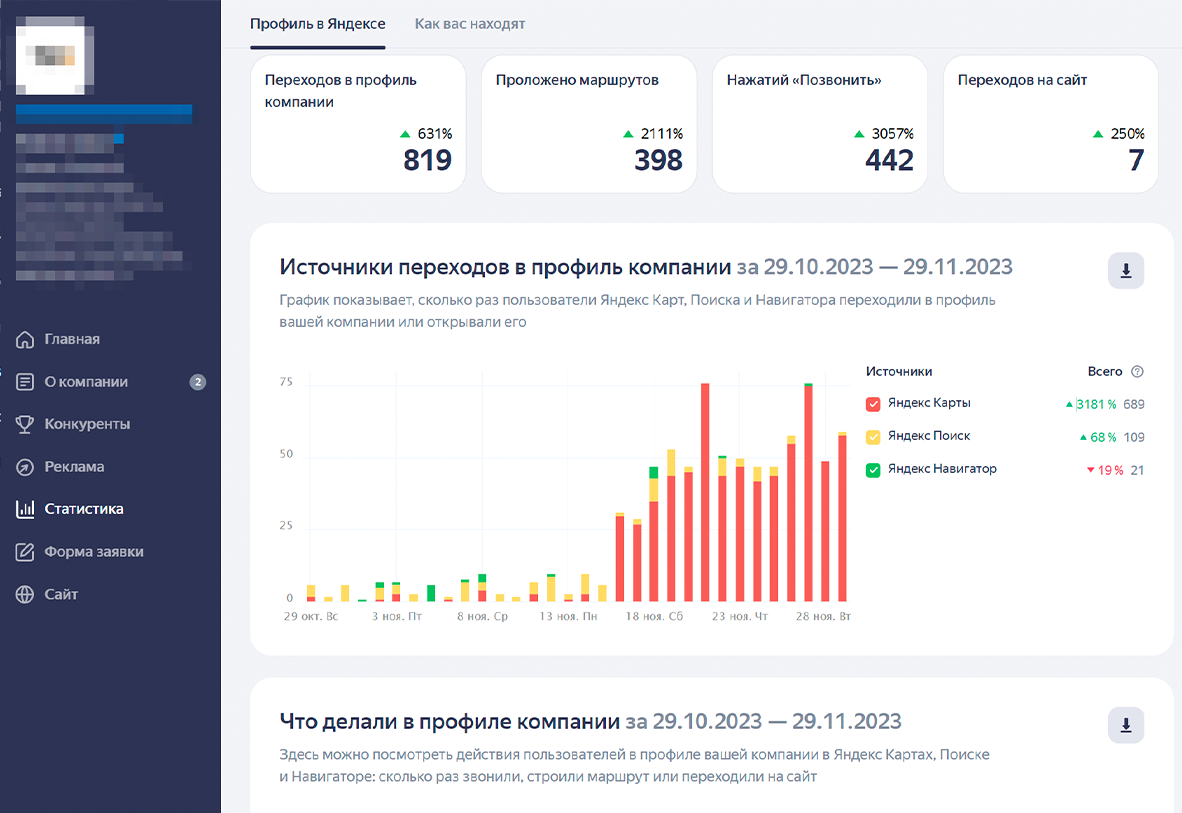1182x813 pixels.
Task: Switch to the Как вас находят tab
Action: [470, 24]
